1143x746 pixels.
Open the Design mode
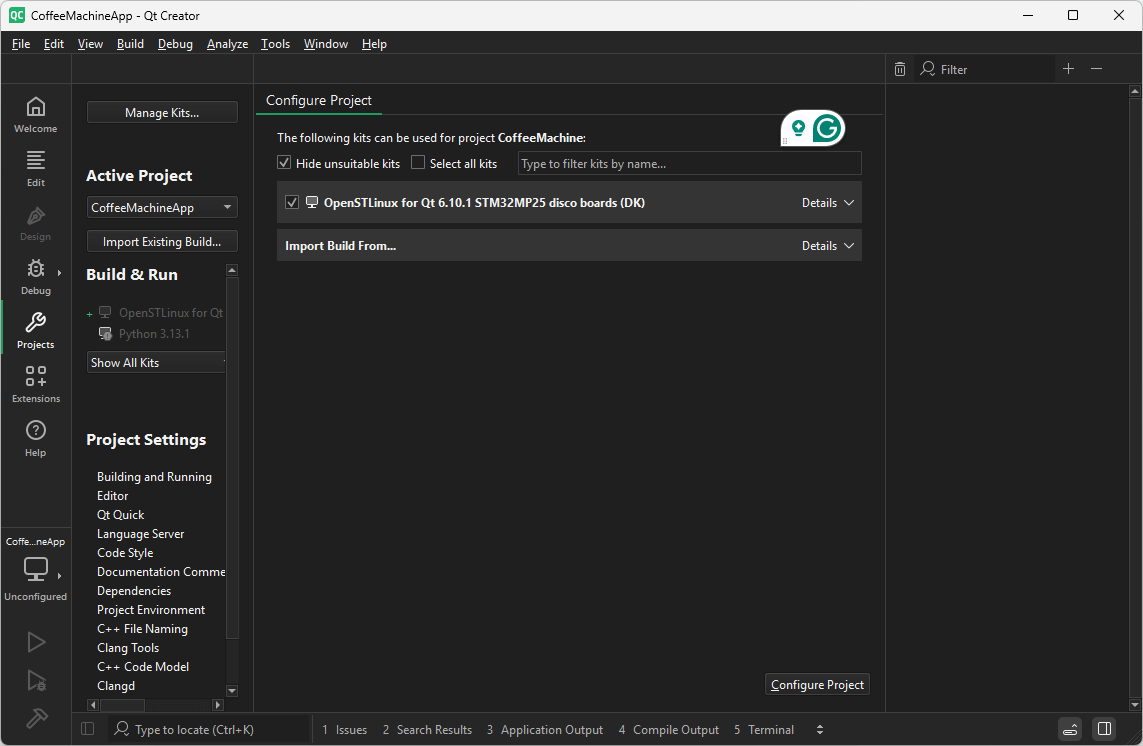[x=35, y=222]
